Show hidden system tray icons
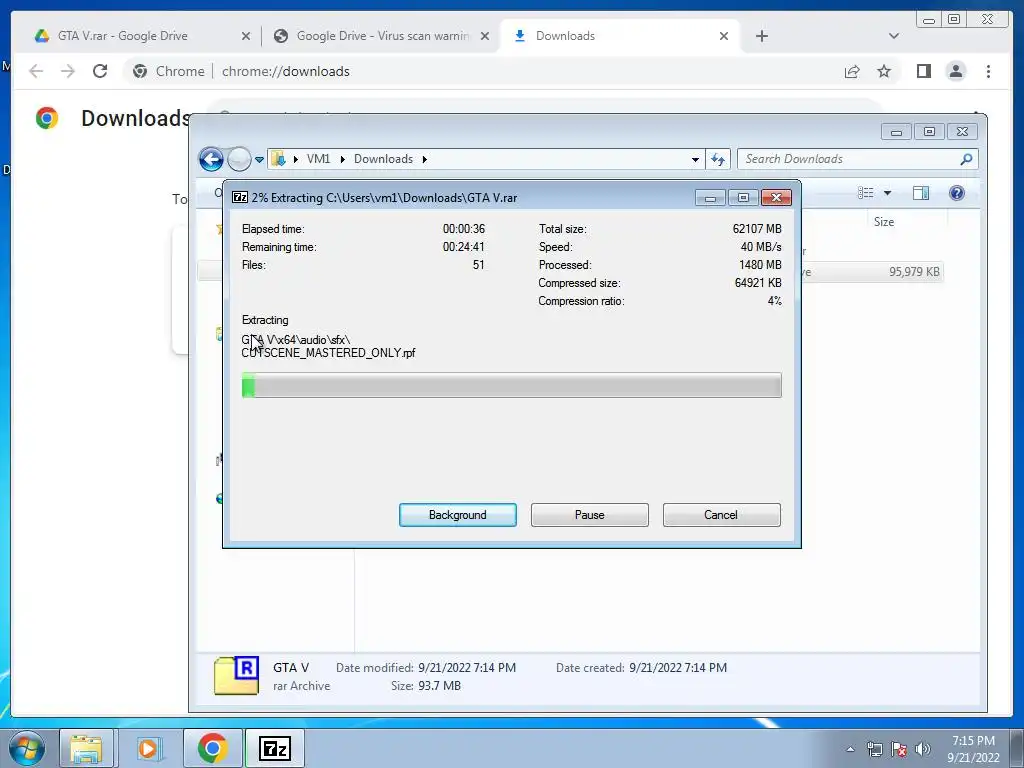The height and width of the screenshot is (768, 1024). (x=850, y=749)
